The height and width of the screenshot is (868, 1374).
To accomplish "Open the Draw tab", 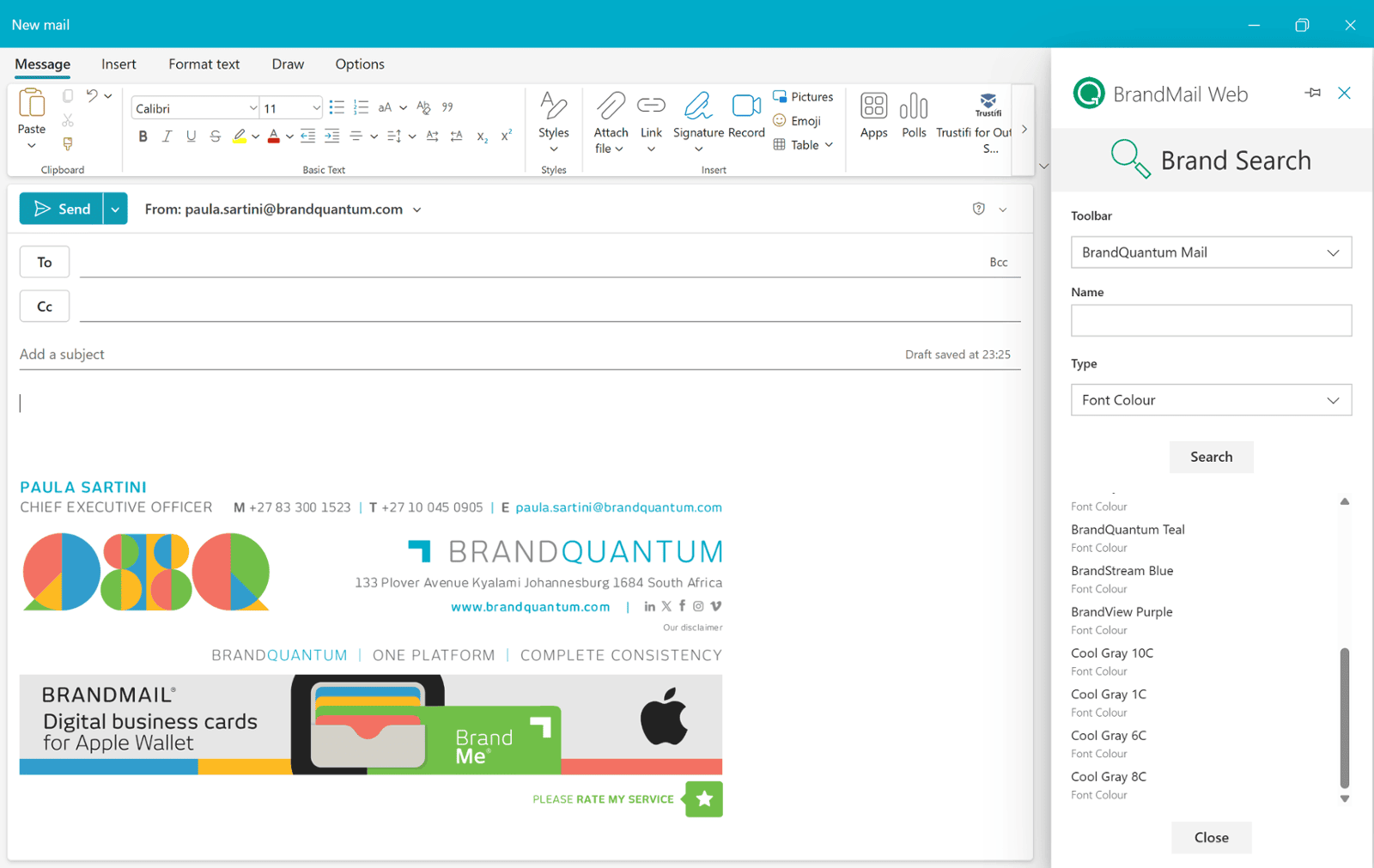I will [288, 64].
